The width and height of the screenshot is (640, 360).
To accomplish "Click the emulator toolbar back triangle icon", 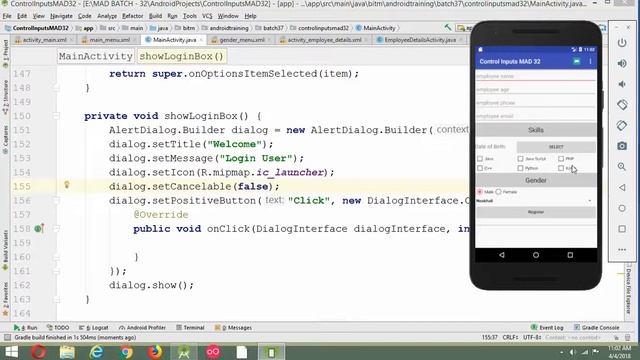I will 622,187.
